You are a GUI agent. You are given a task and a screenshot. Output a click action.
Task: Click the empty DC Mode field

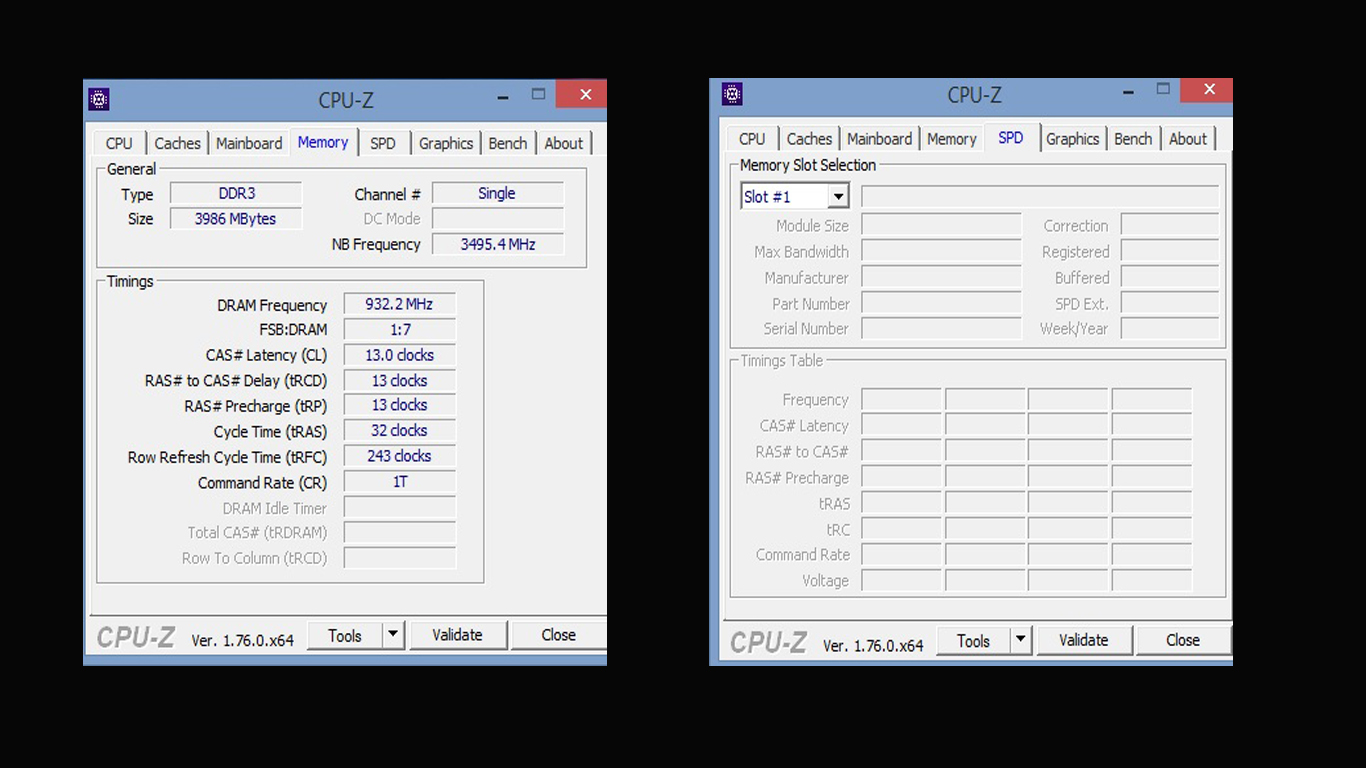498,219
